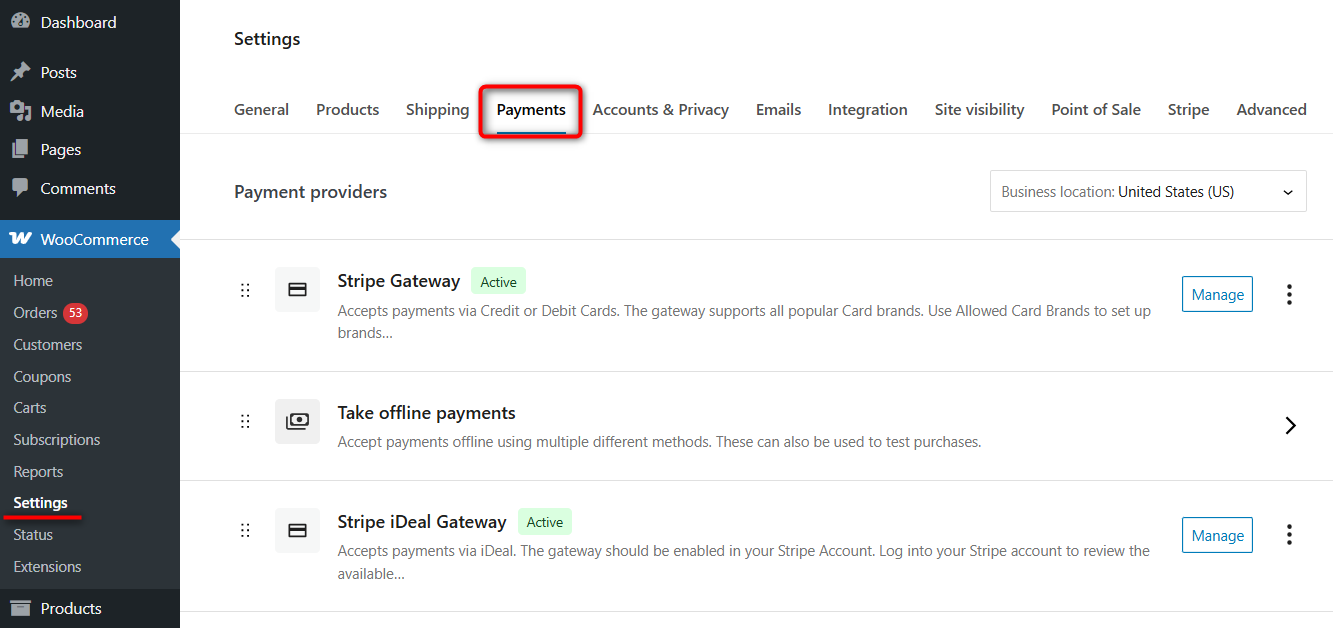Click Manage for Stripe iDeal Gateway
The width and height of the screenshot is (1333, 628).
1217,535
